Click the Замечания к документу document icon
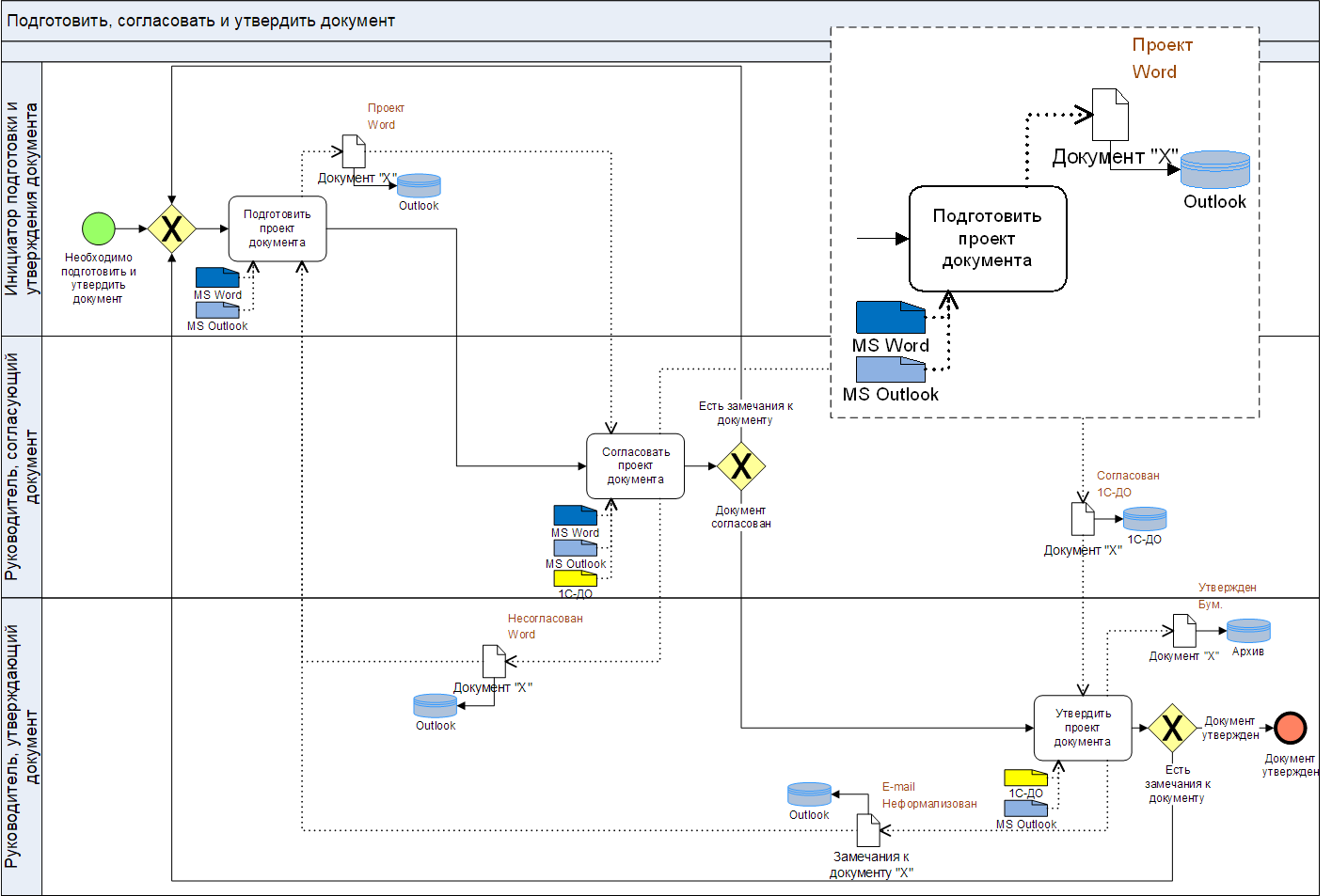Viewport: 1332px width, 896px height. click(x=868, y=830)
